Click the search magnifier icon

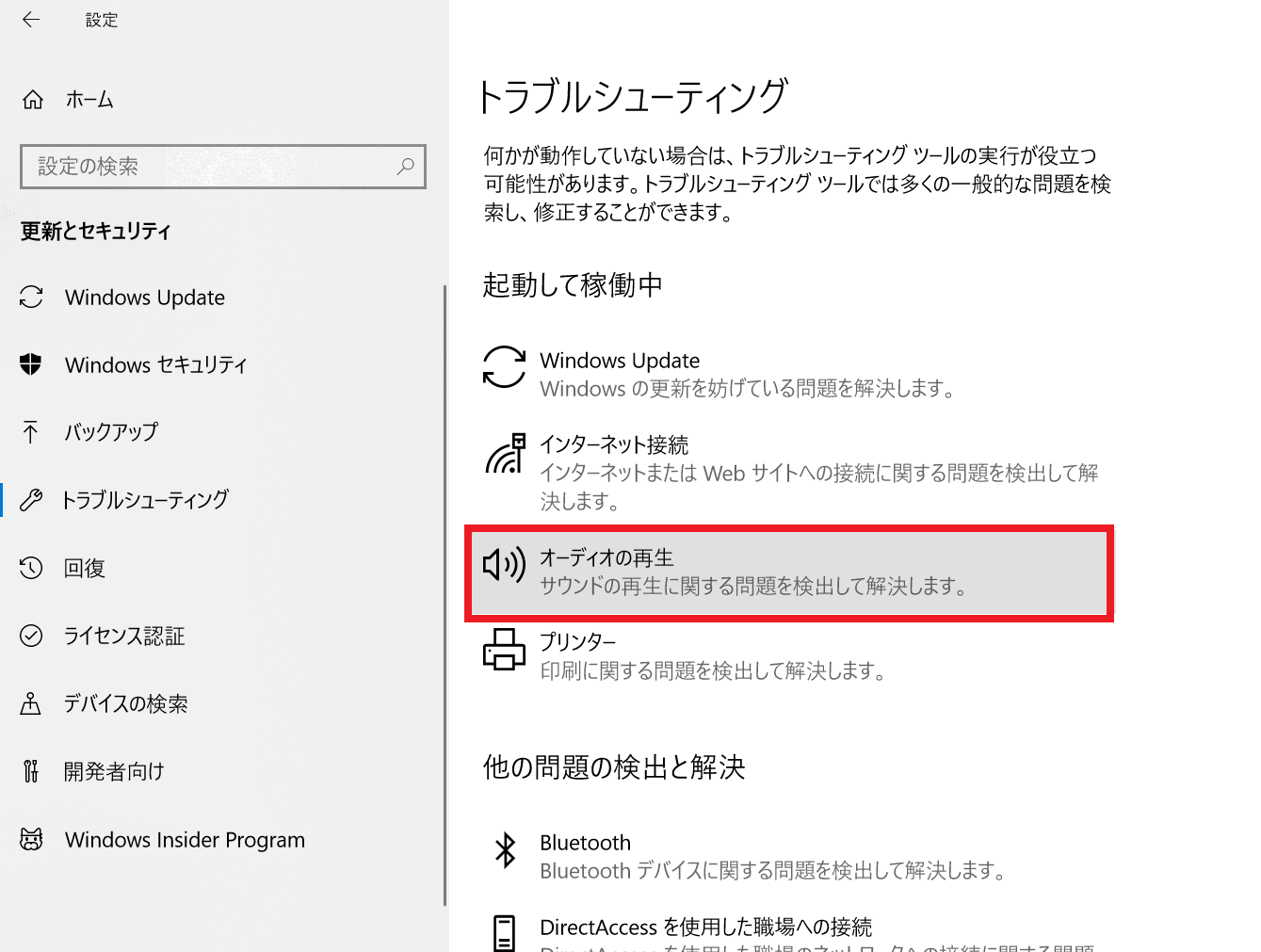pyautogui.click(x=405, y=167)
